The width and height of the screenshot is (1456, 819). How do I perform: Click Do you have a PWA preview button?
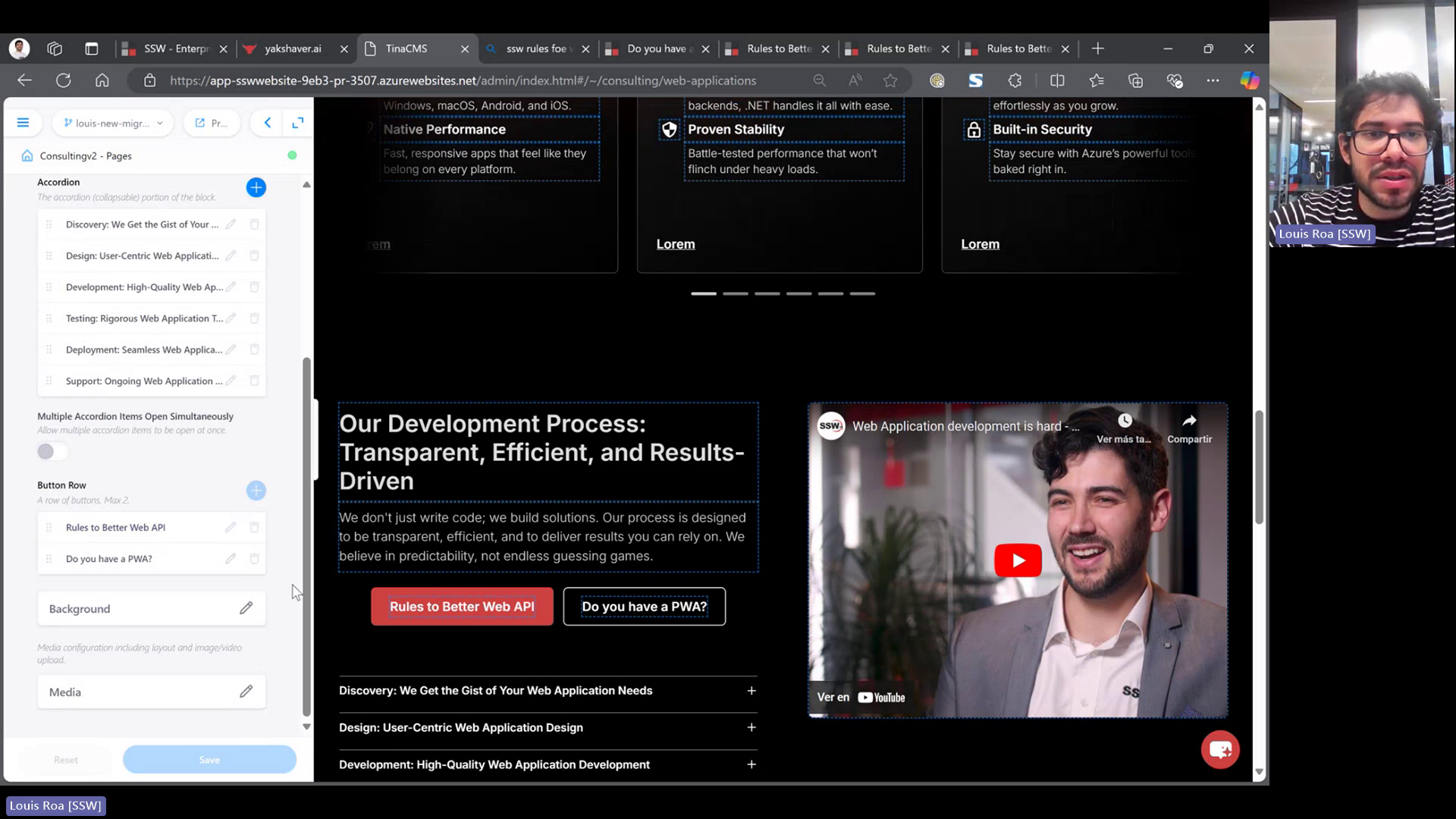click(645, 607)
